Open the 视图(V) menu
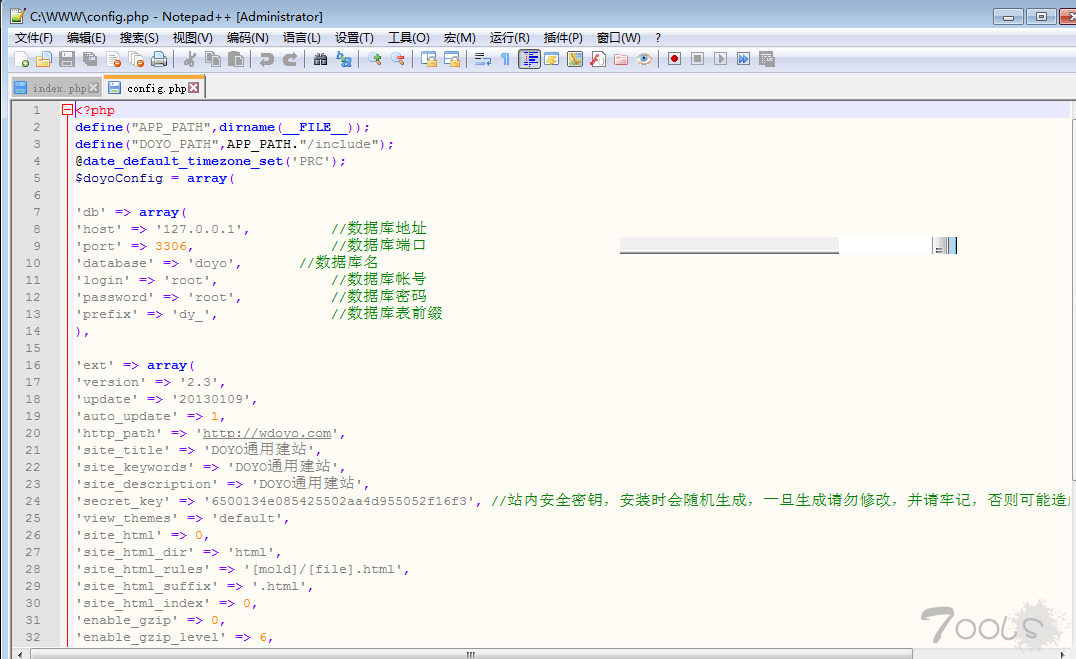Image resolution: width=1076 pixels, height=659 pixels. (193, 38)
